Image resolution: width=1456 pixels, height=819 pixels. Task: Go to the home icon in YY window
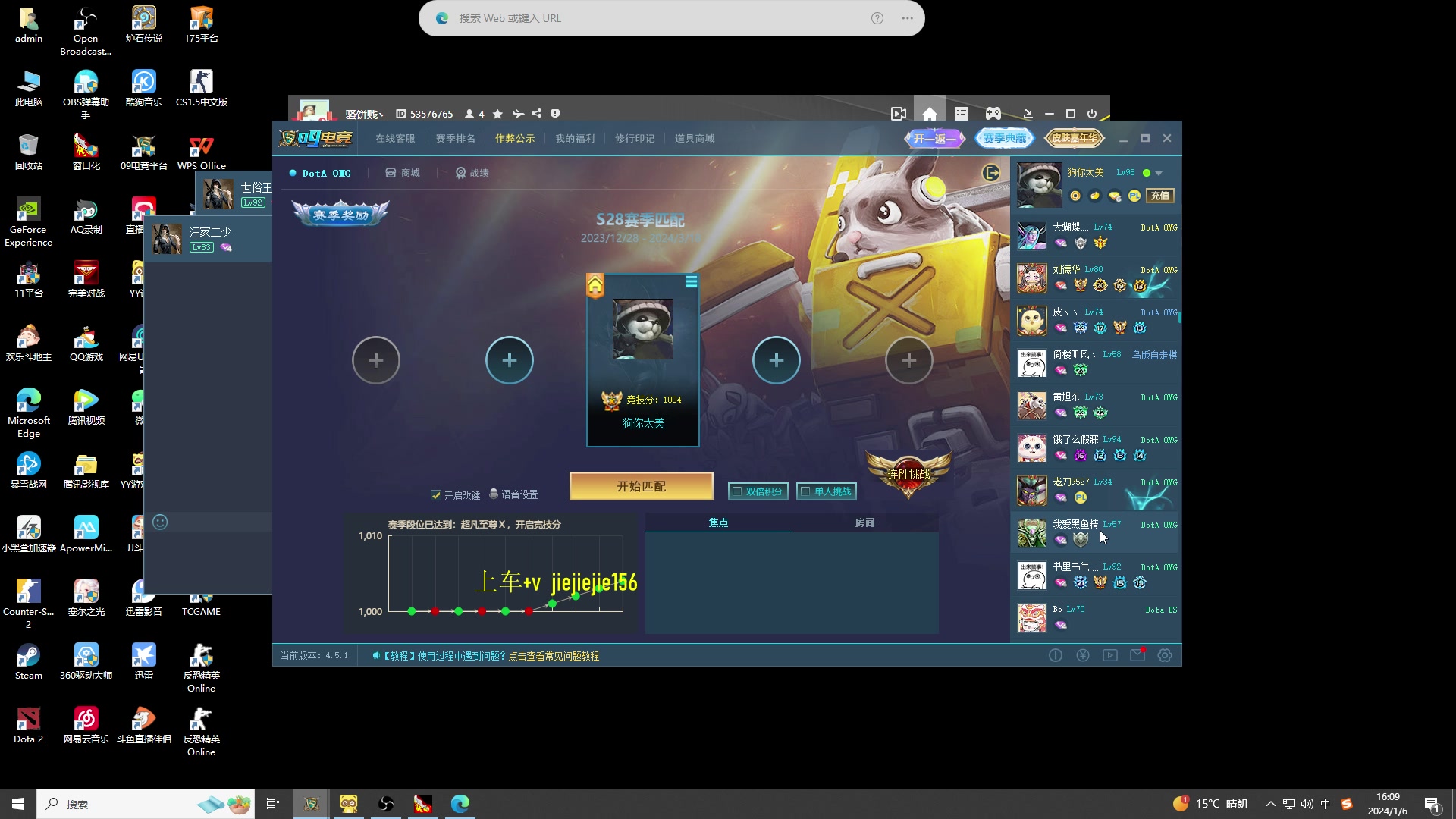pos(930,114)
